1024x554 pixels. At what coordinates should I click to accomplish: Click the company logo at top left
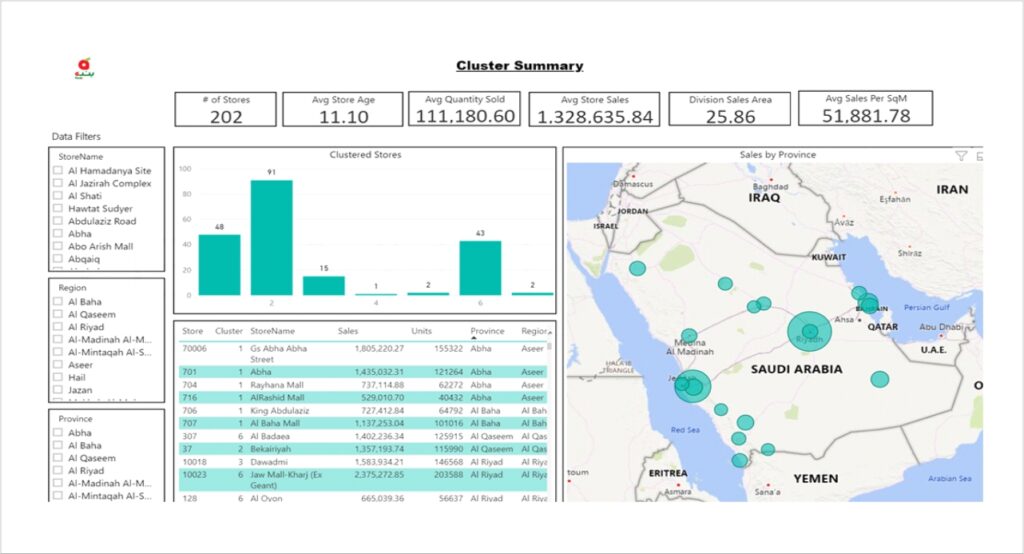83,68
